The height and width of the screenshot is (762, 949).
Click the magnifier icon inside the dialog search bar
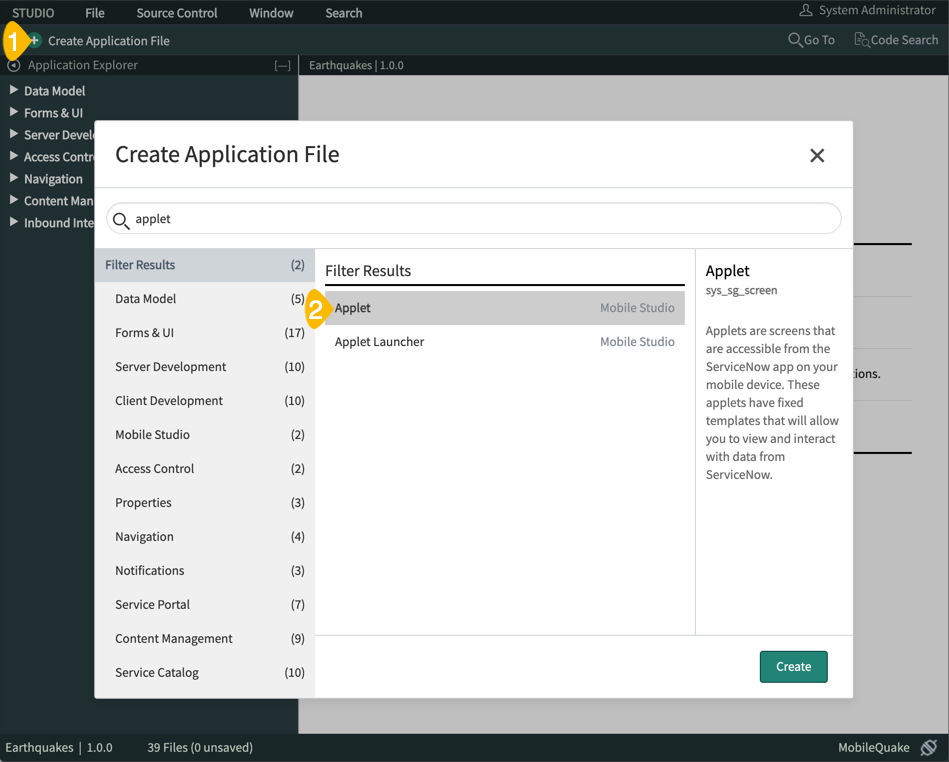click(x=120, y=219)
